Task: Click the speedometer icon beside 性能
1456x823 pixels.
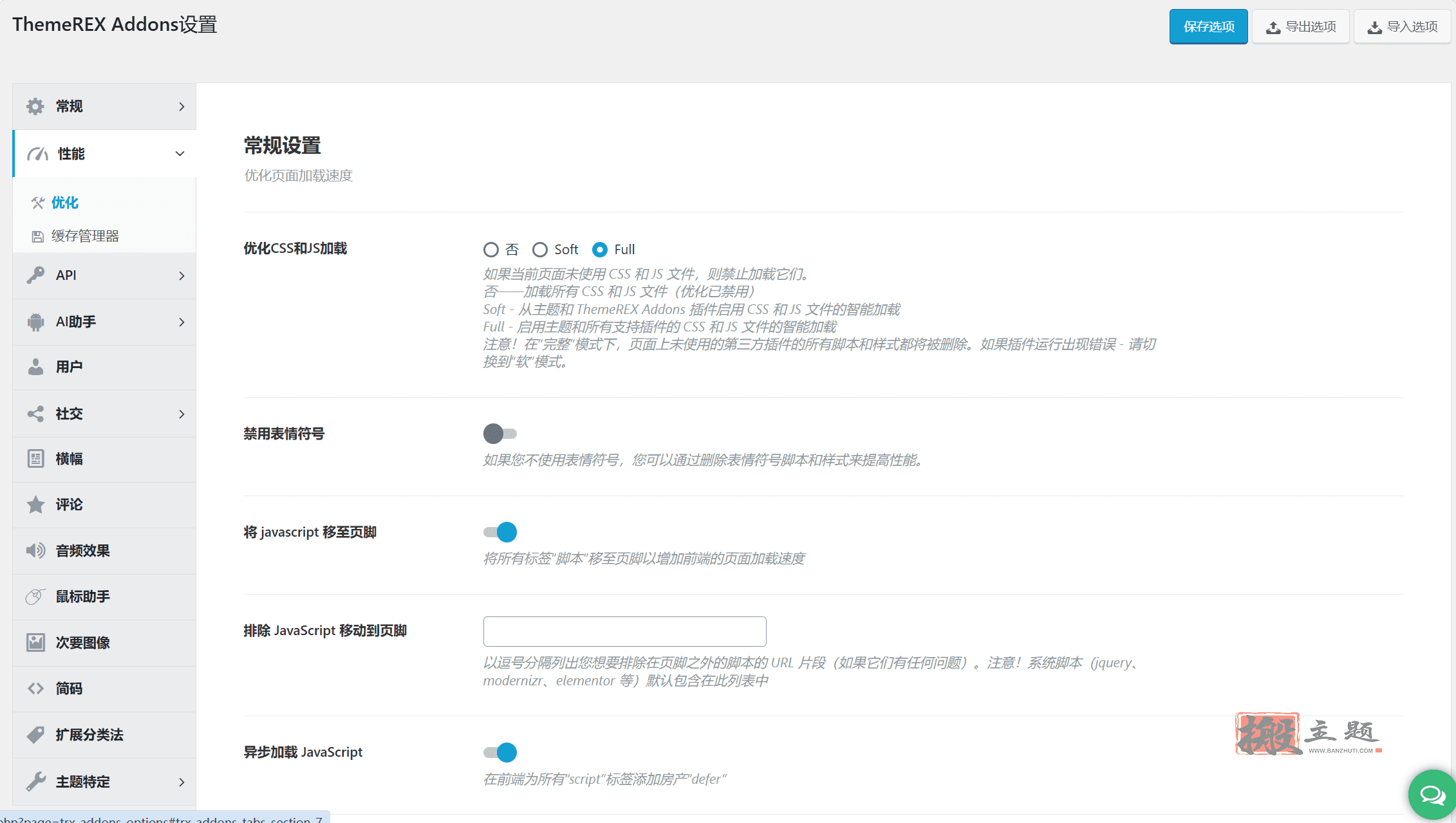Action: coord(37,154)
